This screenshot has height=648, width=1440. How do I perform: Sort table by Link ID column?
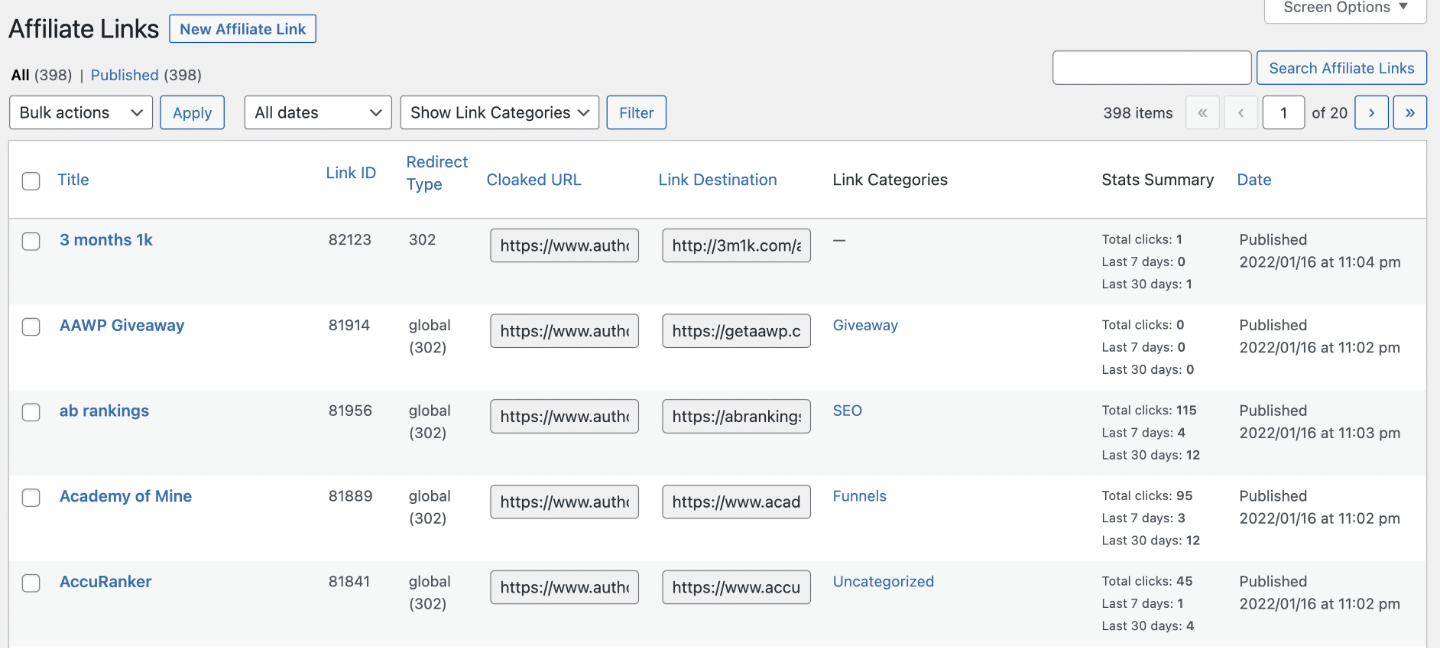pos(351,173)
